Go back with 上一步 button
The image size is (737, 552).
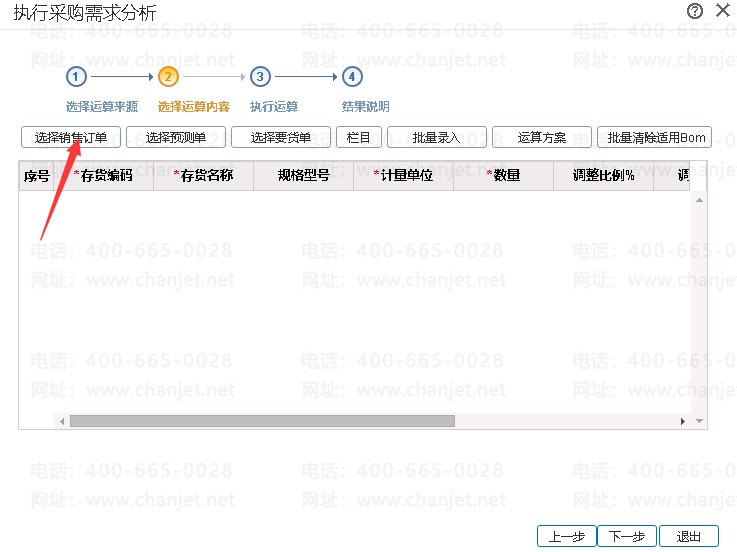pyautogui.click(x=567, y=536)
